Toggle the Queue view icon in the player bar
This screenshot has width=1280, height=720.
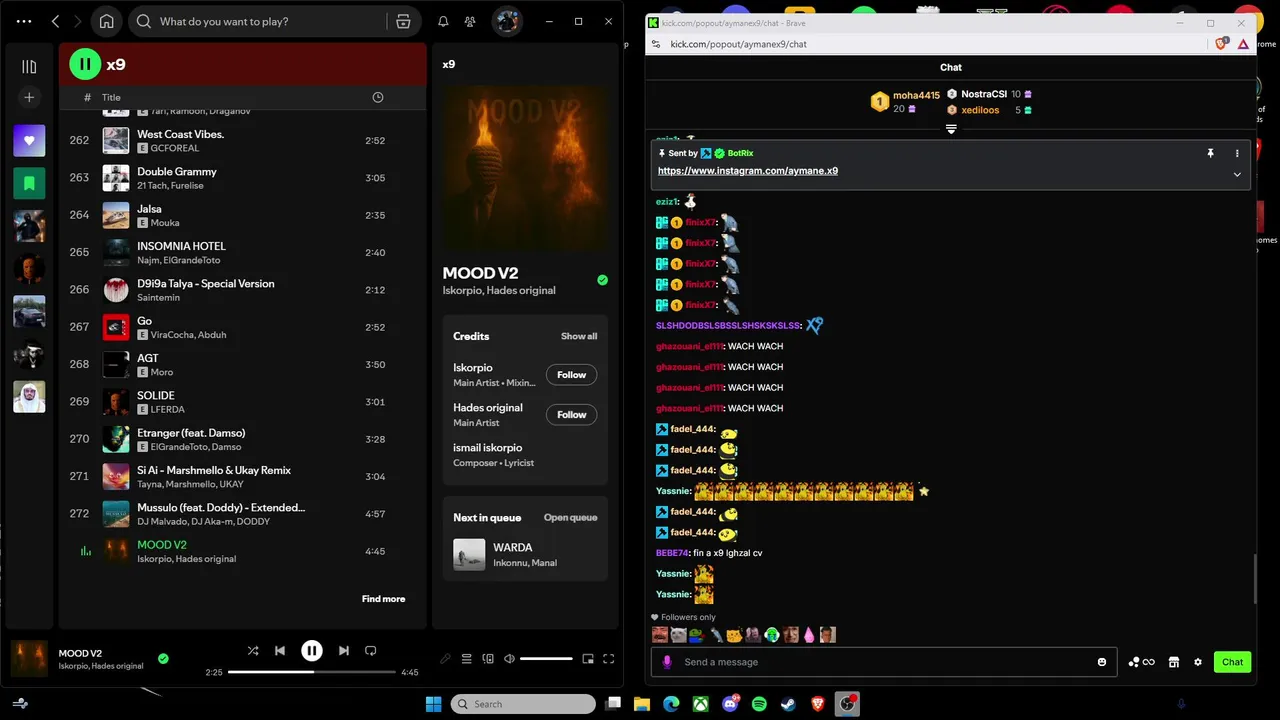[x=466, y=659]
